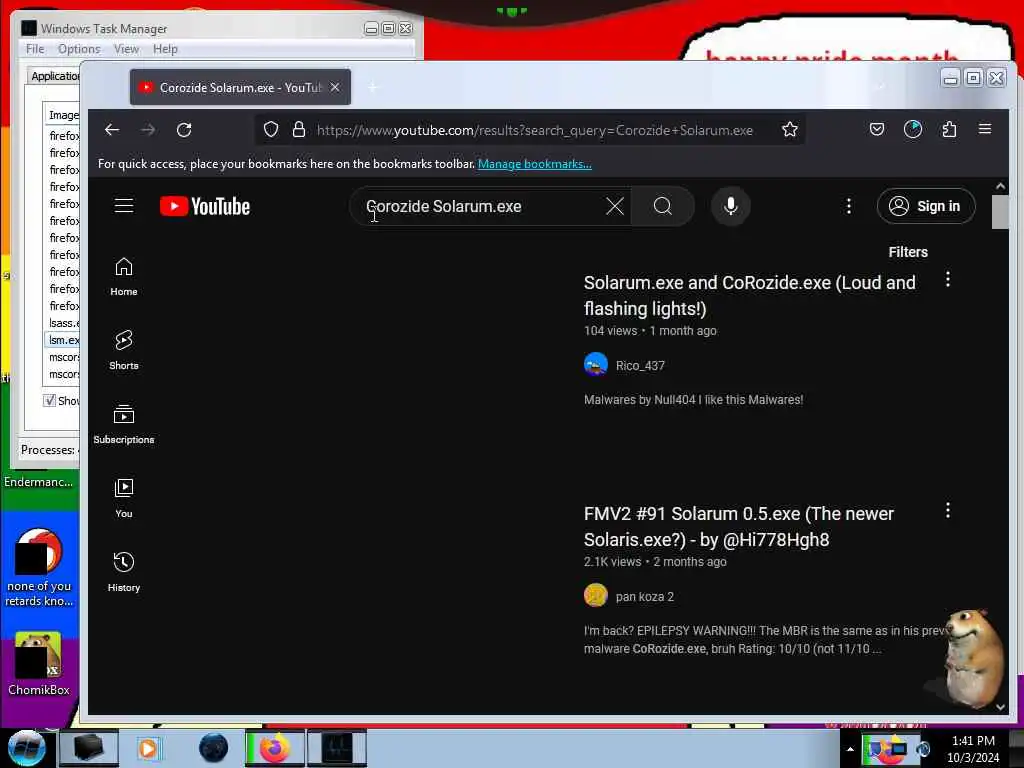
Task: Open Options menu in Task Manager
Action: point(79,49)
